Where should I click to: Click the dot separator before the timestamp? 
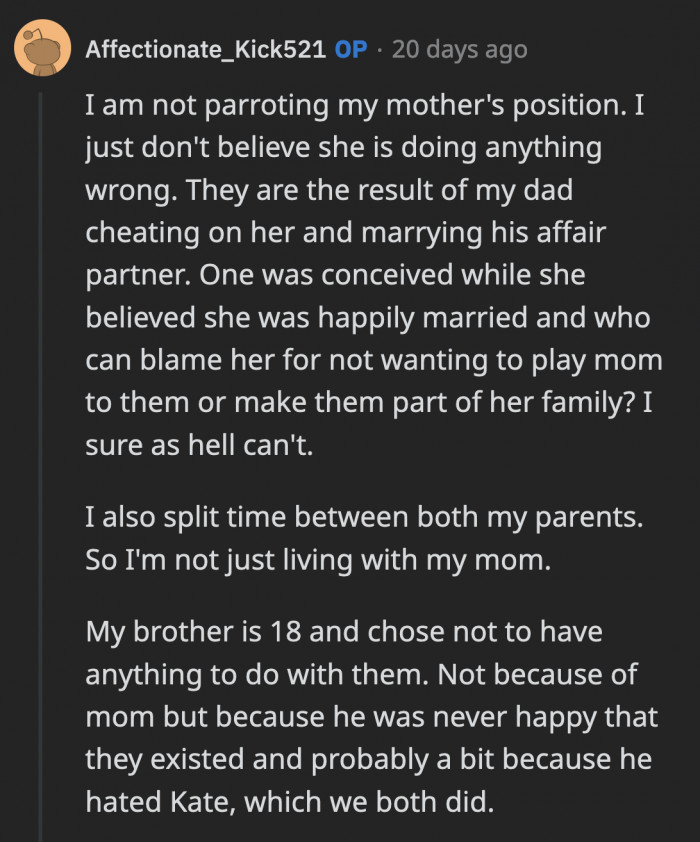pyautogui.click(x=381, y=48)
